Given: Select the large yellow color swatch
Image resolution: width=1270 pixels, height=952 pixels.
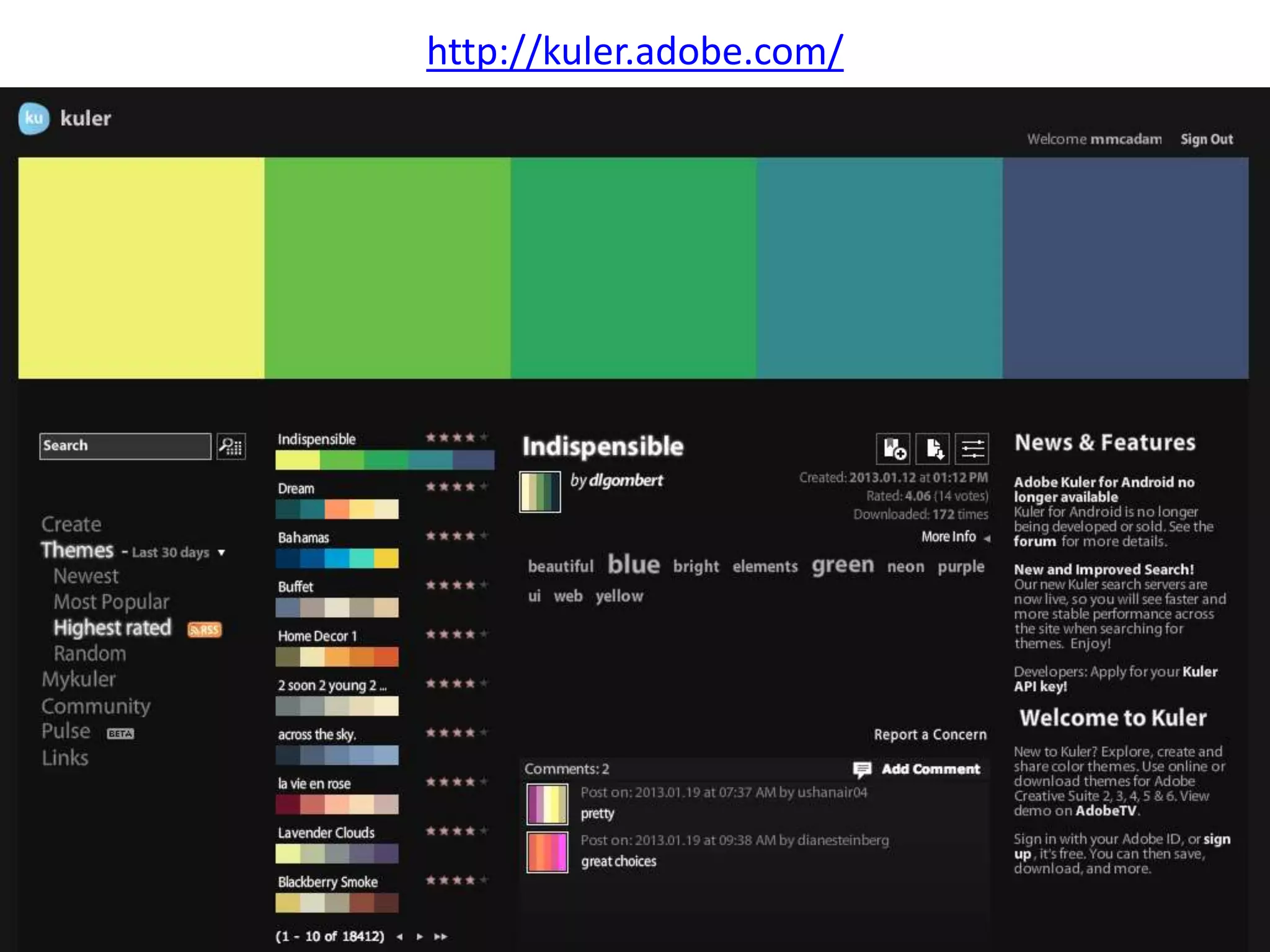Looking at the screenshot, I should tap(141, 268).
